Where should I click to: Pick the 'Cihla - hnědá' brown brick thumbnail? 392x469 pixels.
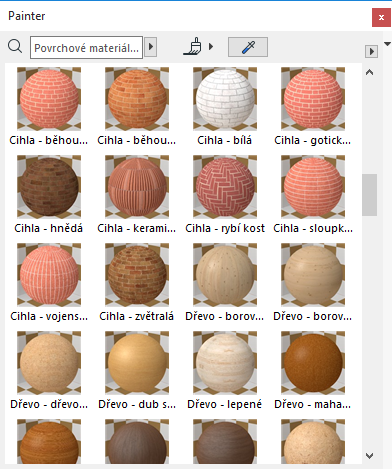pyautogui.click(x=49, y=187)
